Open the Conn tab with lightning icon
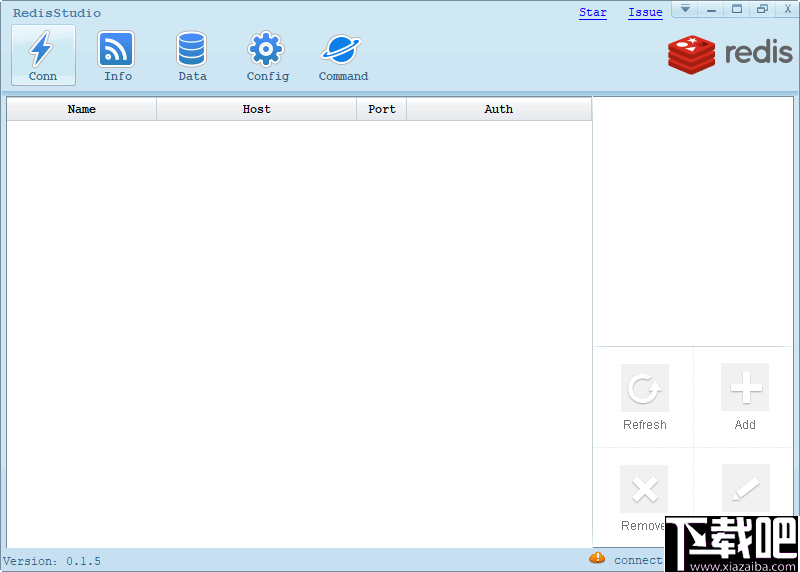 pyautogui.click(x=43, y=55)
